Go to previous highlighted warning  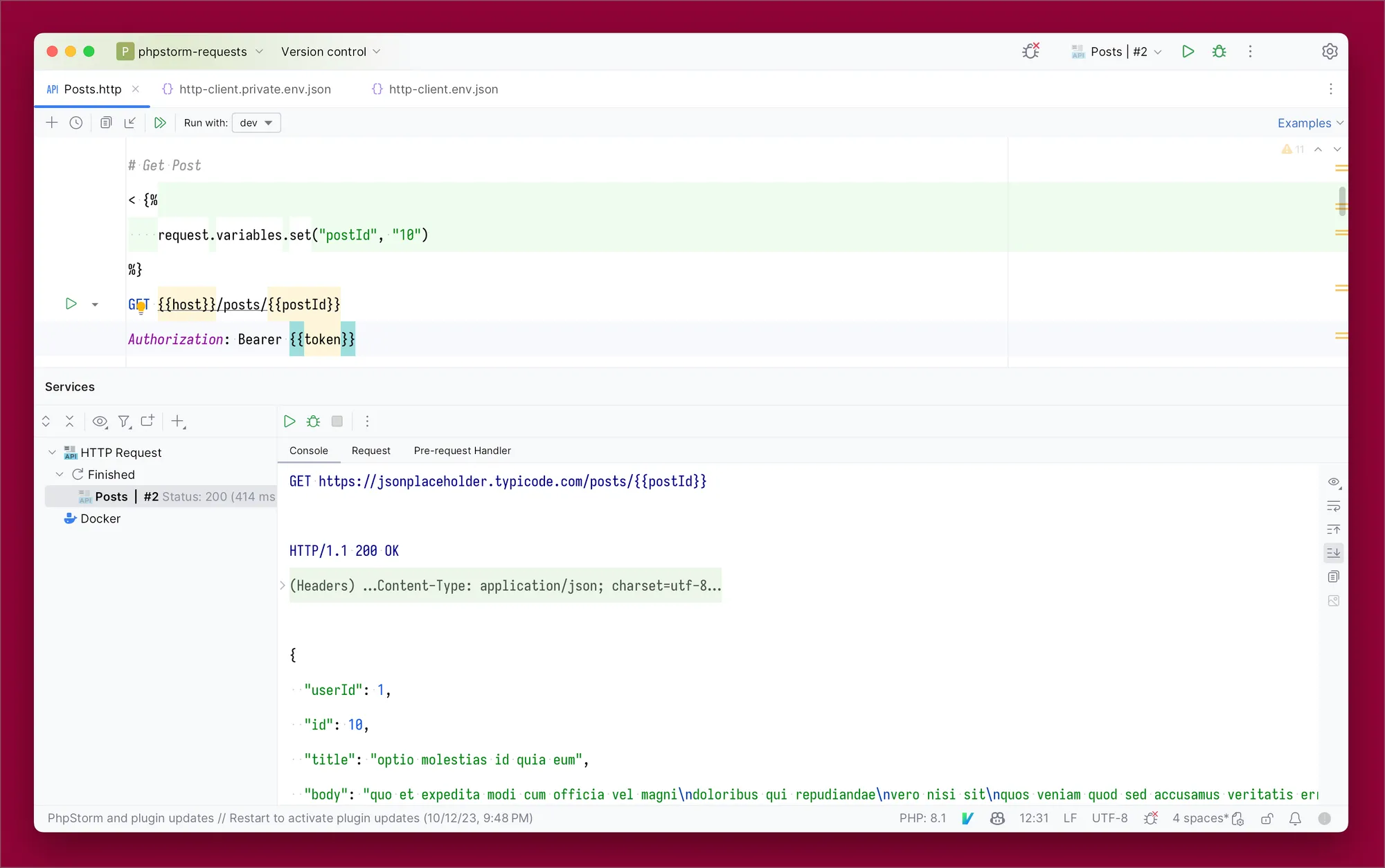(x=1318, y=150)
